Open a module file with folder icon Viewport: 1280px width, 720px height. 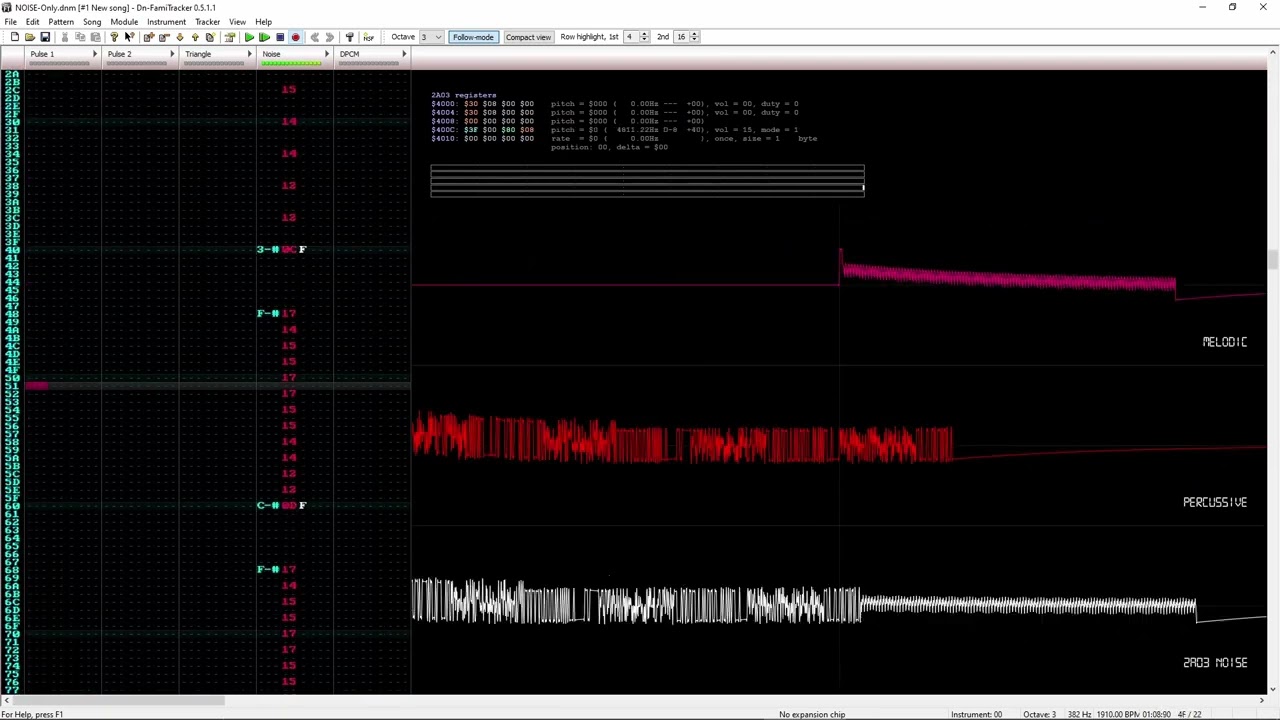tap(30, 37)
